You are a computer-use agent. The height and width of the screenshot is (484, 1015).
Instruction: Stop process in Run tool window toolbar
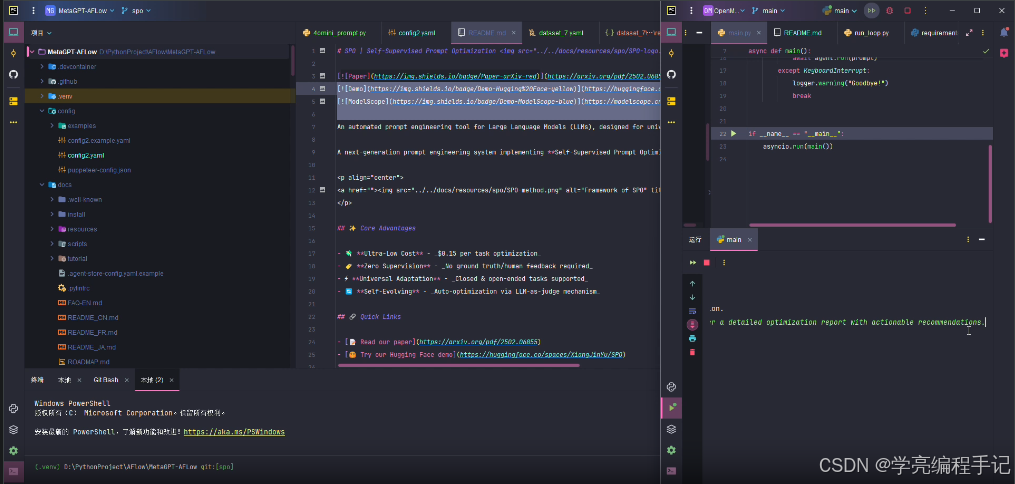[707, 263]
